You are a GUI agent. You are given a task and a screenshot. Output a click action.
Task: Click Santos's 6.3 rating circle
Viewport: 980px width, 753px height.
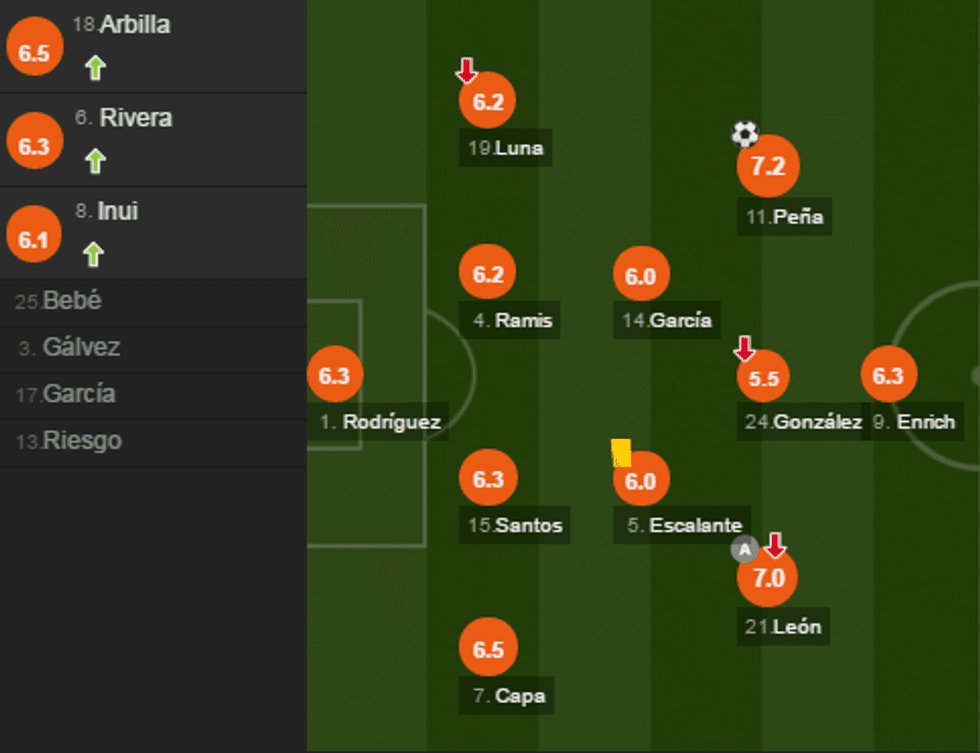click(488, 480)
